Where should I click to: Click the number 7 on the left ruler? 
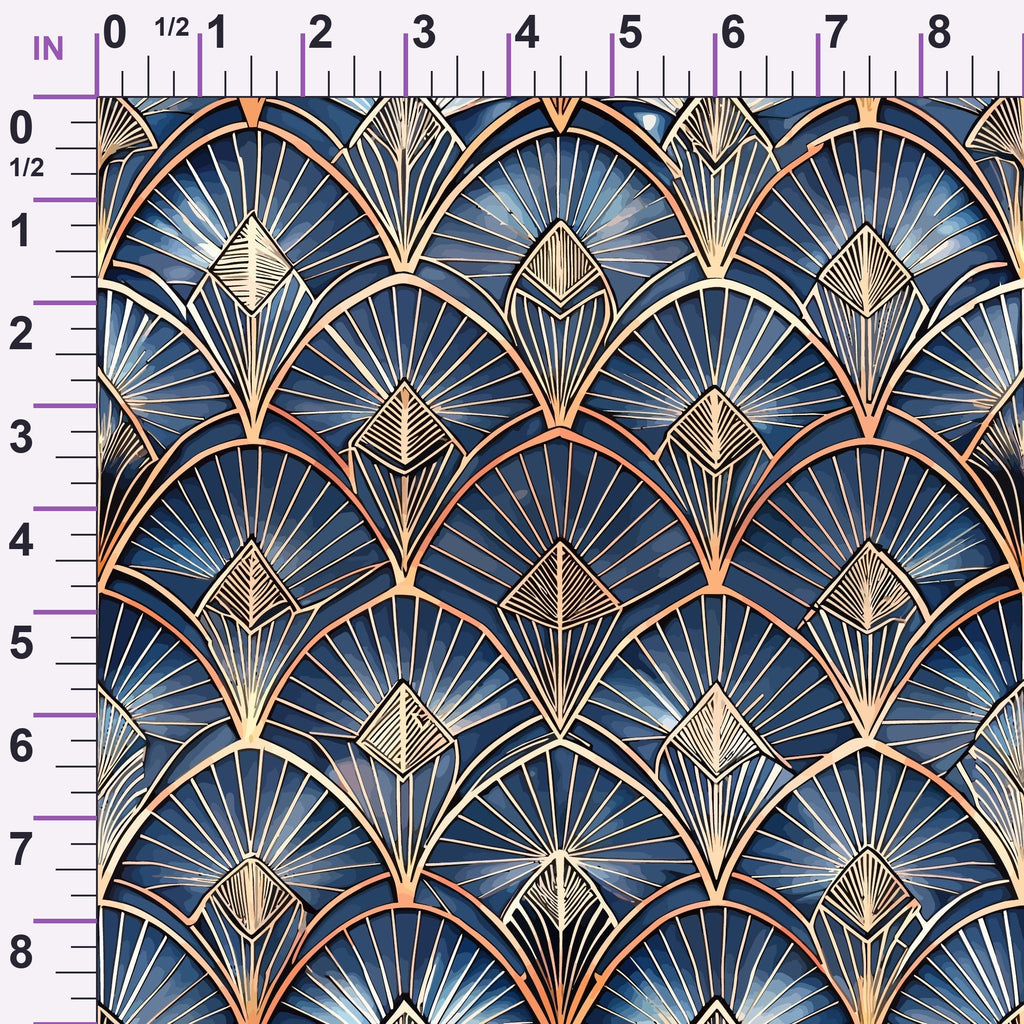[21, 850]
